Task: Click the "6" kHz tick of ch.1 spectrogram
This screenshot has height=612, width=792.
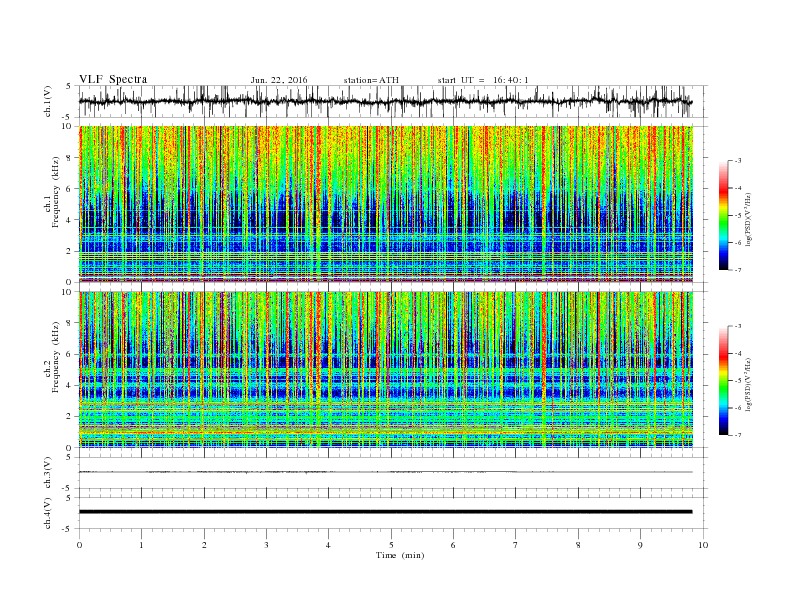Action: point(70,189)
